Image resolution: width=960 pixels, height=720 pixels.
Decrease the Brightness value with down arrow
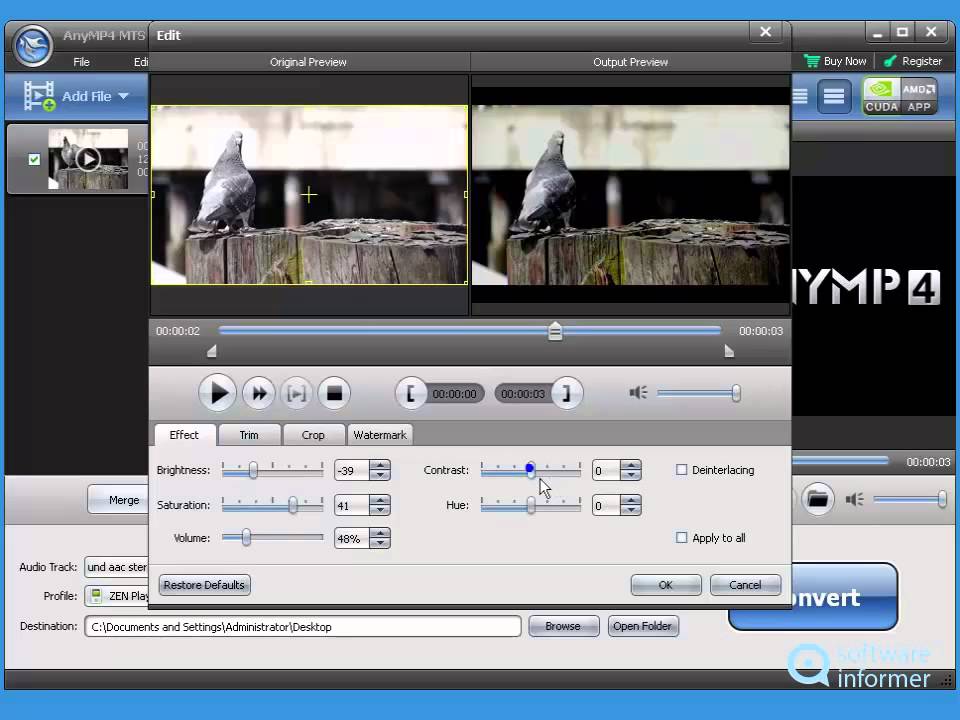pos(380,476)
